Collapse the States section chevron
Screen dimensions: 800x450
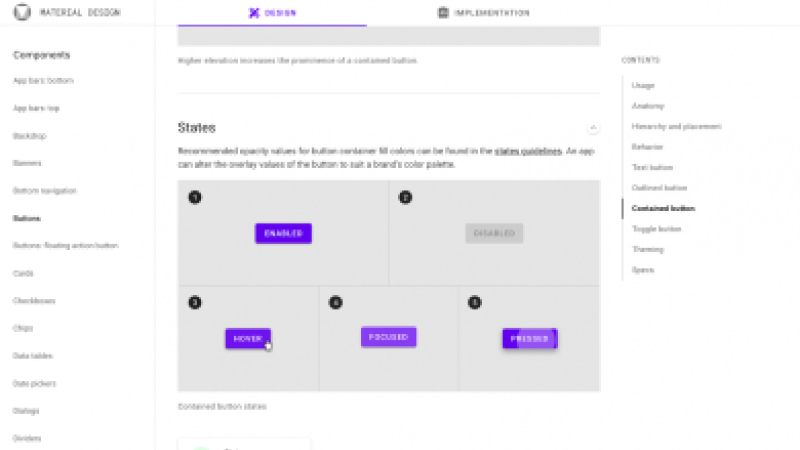(x=593, y=128)
